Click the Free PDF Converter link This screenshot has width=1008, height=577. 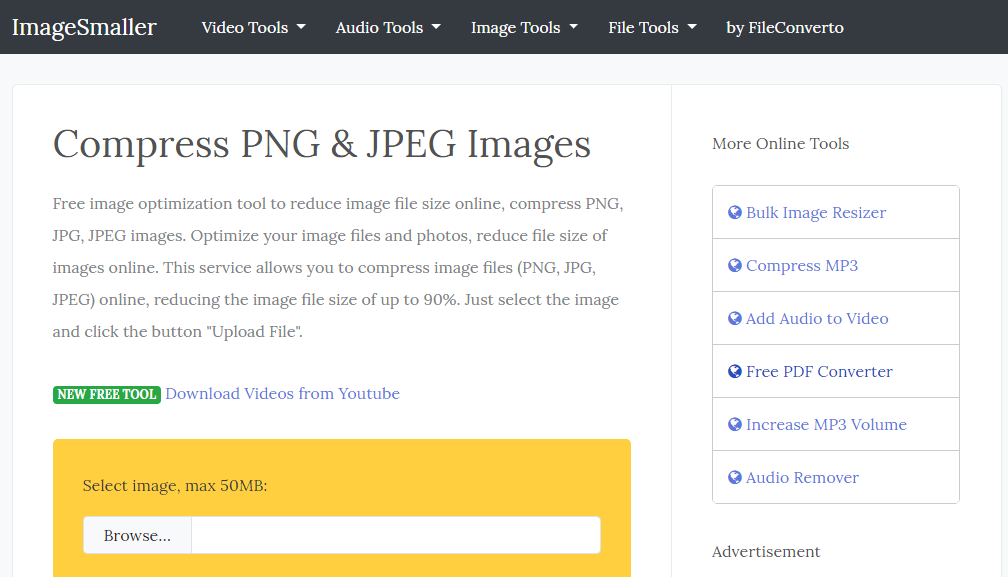pos(819,371)
